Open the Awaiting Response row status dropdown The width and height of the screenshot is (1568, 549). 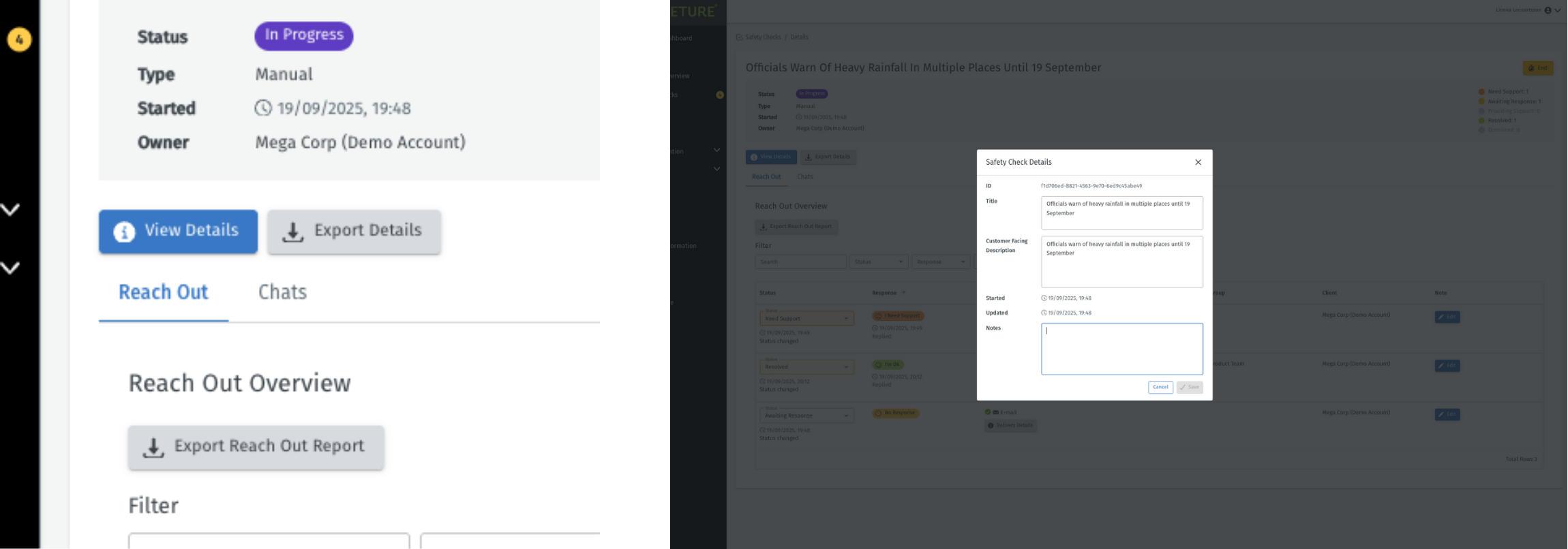(806, 415)
